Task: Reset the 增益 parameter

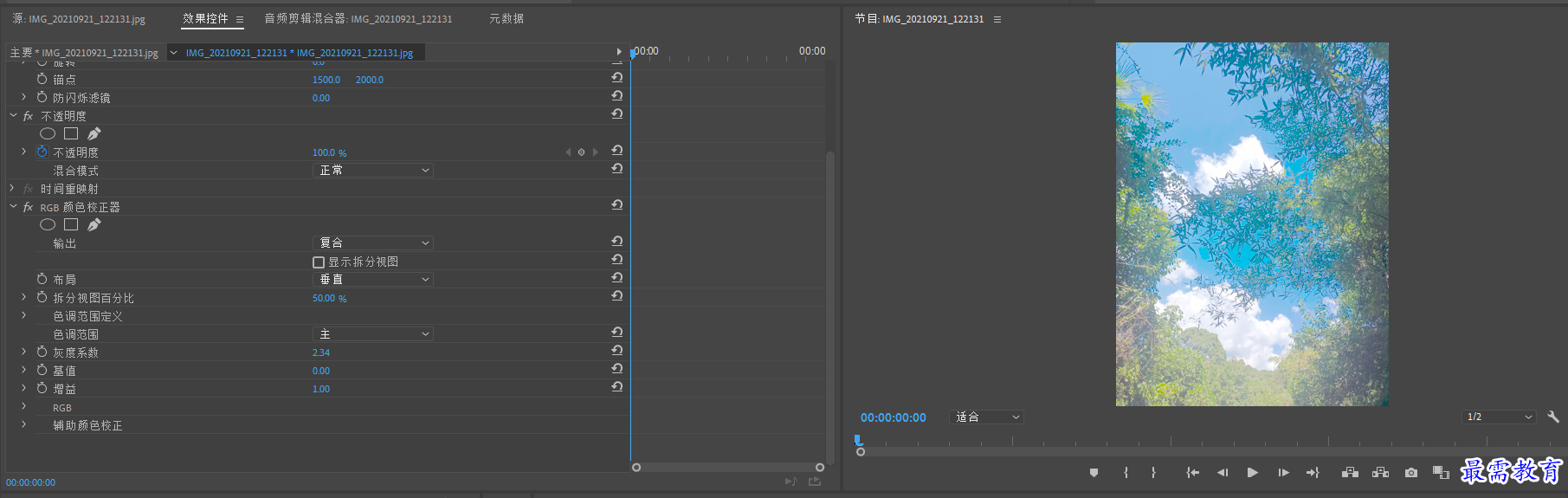Action: click(617, 386)
